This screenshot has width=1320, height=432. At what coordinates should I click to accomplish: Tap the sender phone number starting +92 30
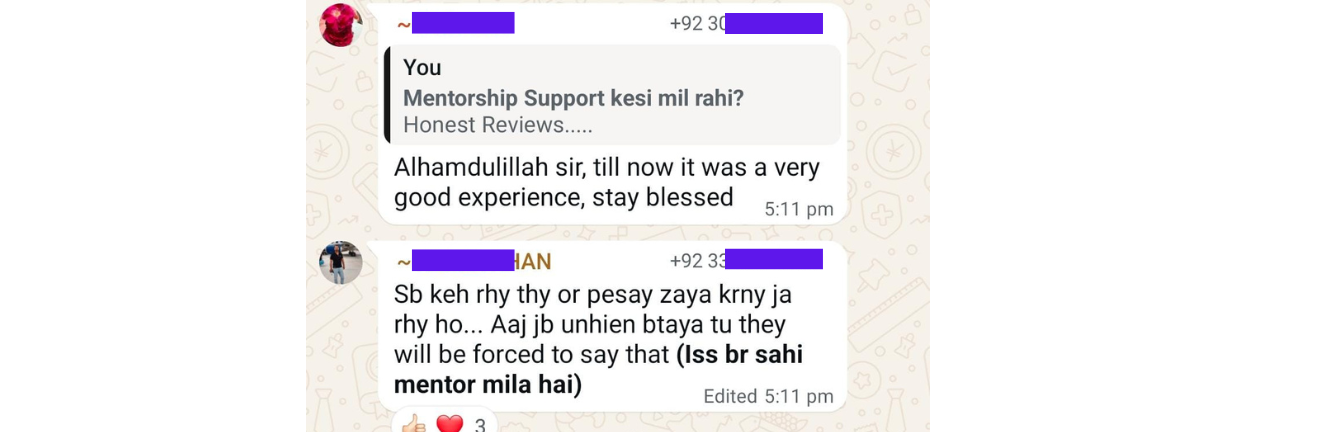[746, 23]
